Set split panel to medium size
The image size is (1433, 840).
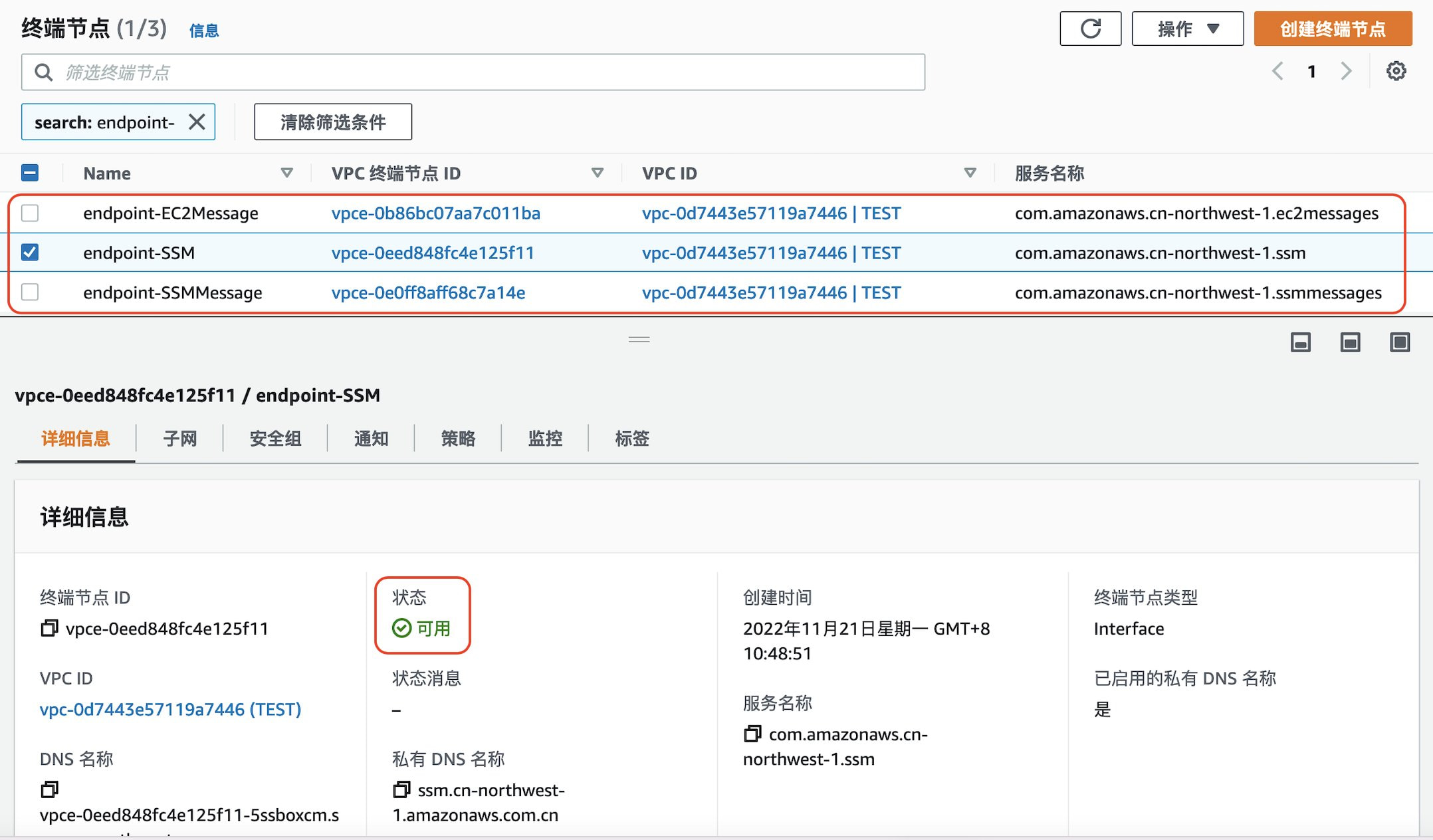click(1350, 342)
